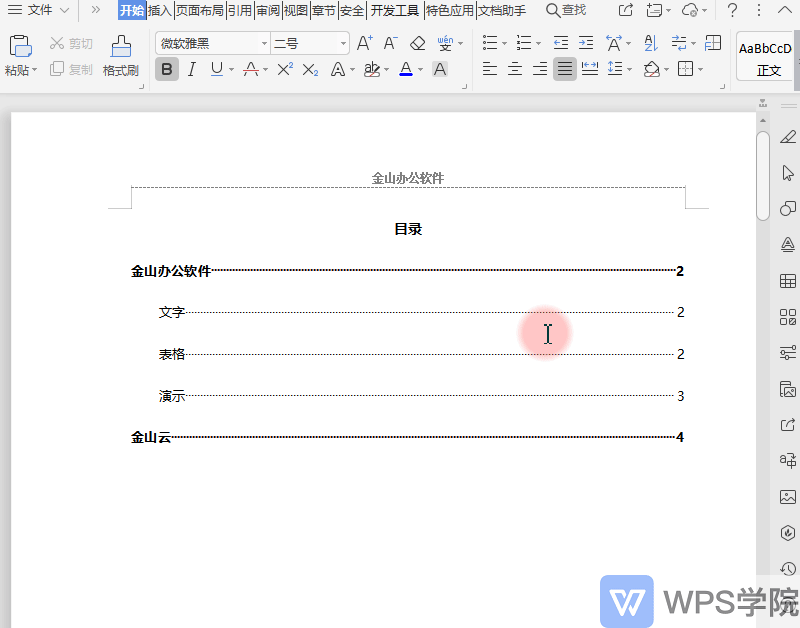Click the annotation pen icon in right sidebar
Viewport: 800px width, 628px height.
point(787,137)
